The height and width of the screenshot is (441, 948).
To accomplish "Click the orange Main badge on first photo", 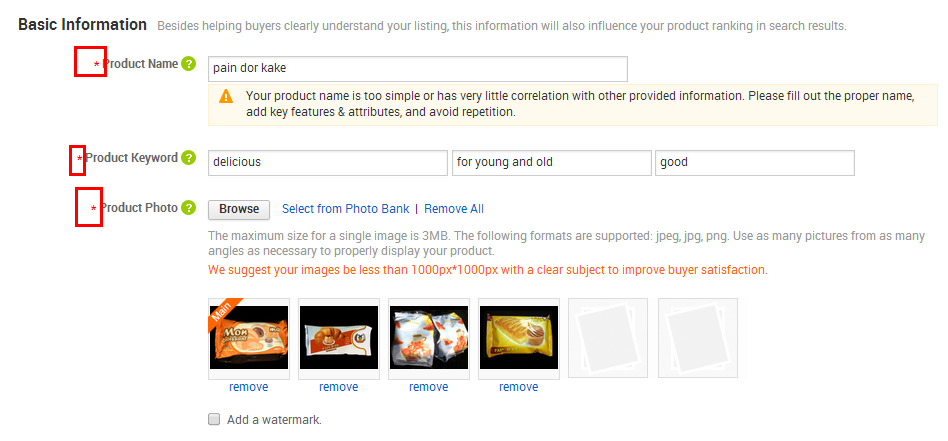I will click(222, 312).
